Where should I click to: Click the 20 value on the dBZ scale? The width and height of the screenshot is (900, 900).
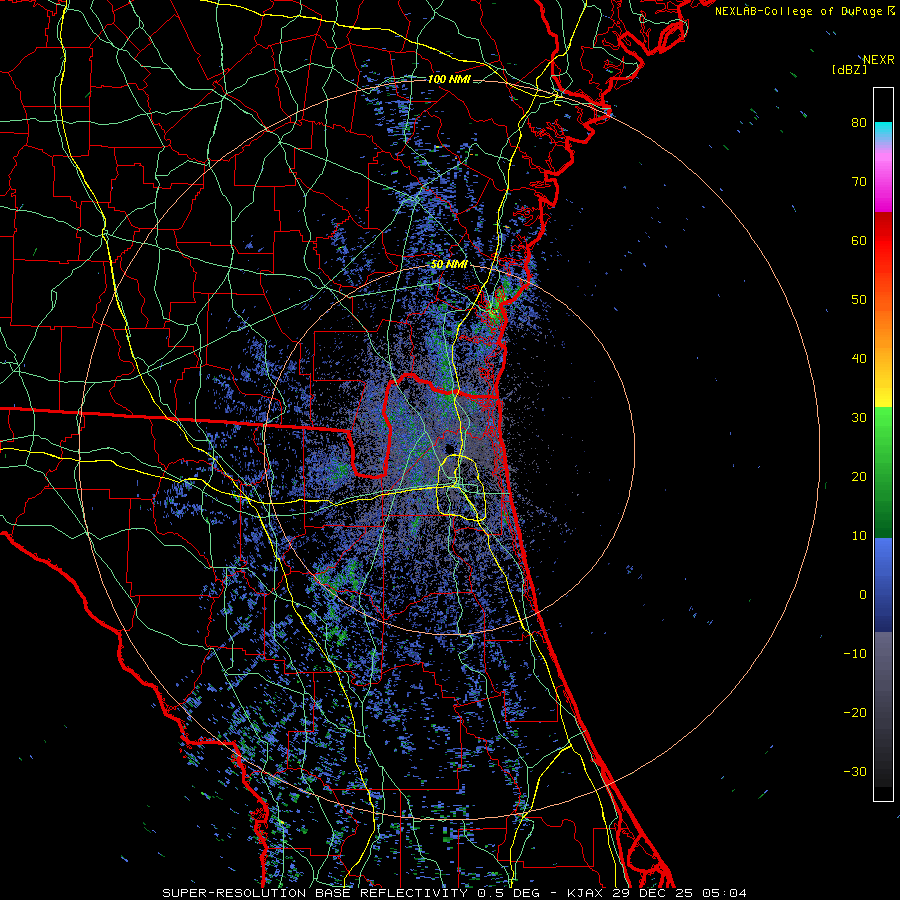(x=859, y=477)
